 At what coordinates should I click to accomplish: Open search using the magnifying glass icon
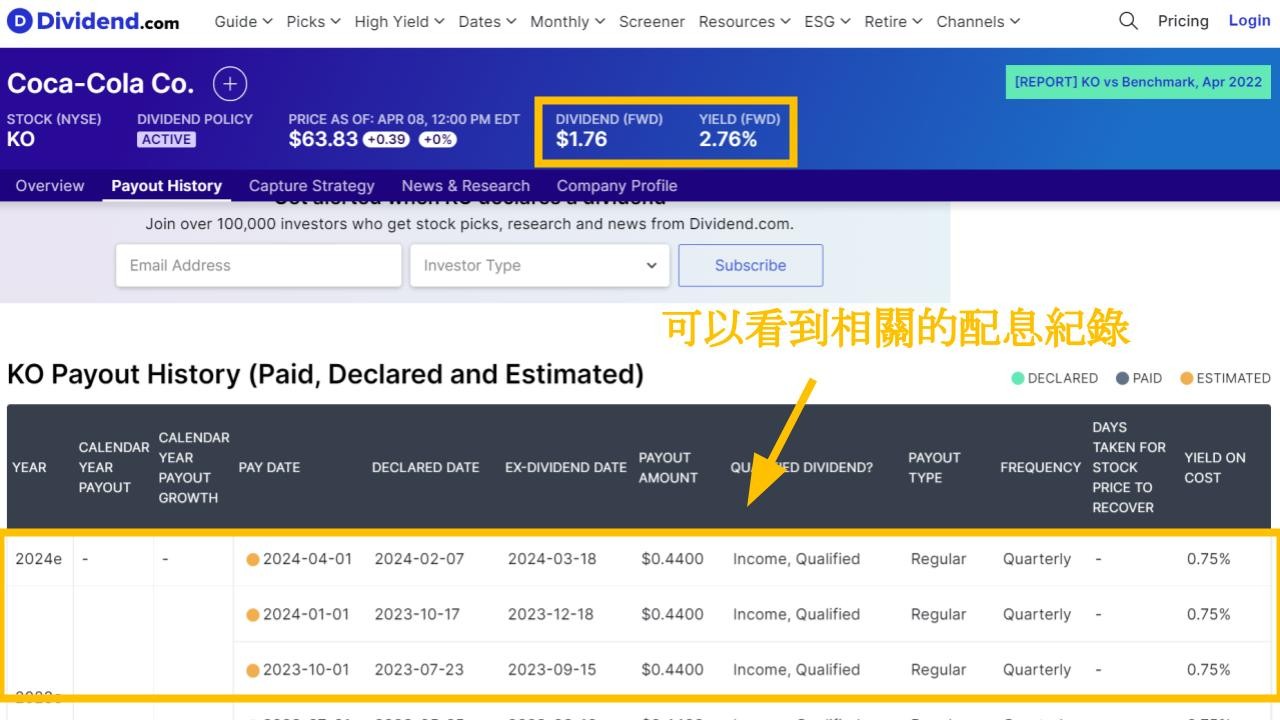click(x=1127, y=20)
